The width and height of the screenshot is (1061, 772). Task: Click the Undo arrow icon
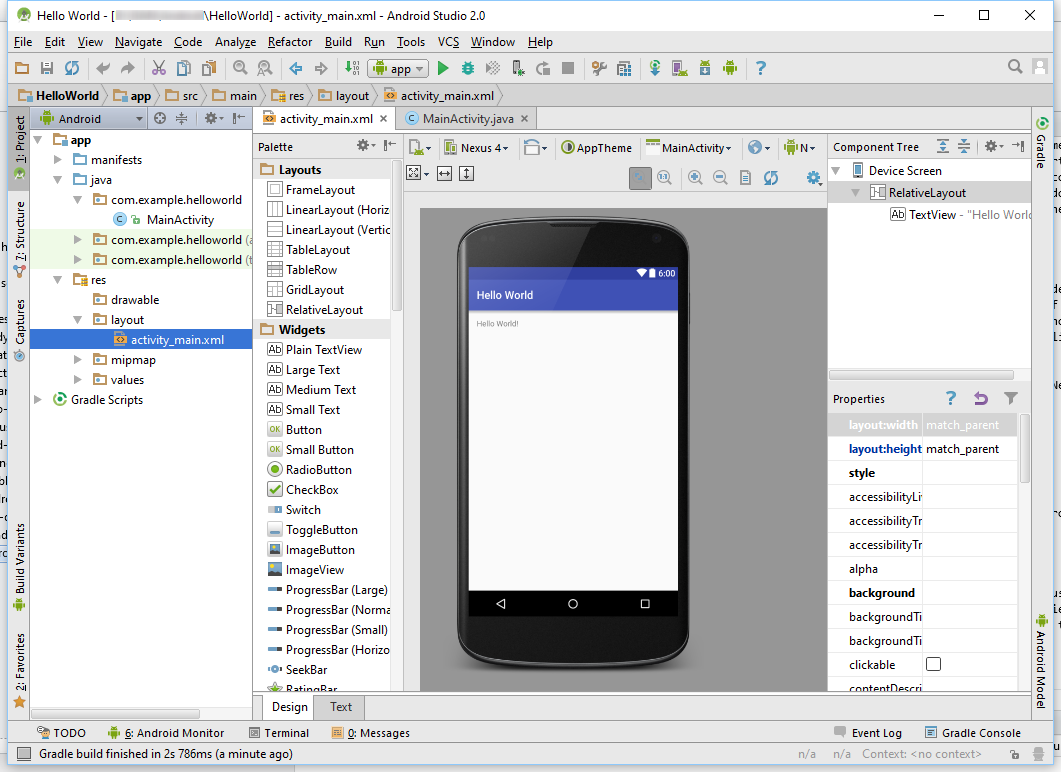pos(103,68)
